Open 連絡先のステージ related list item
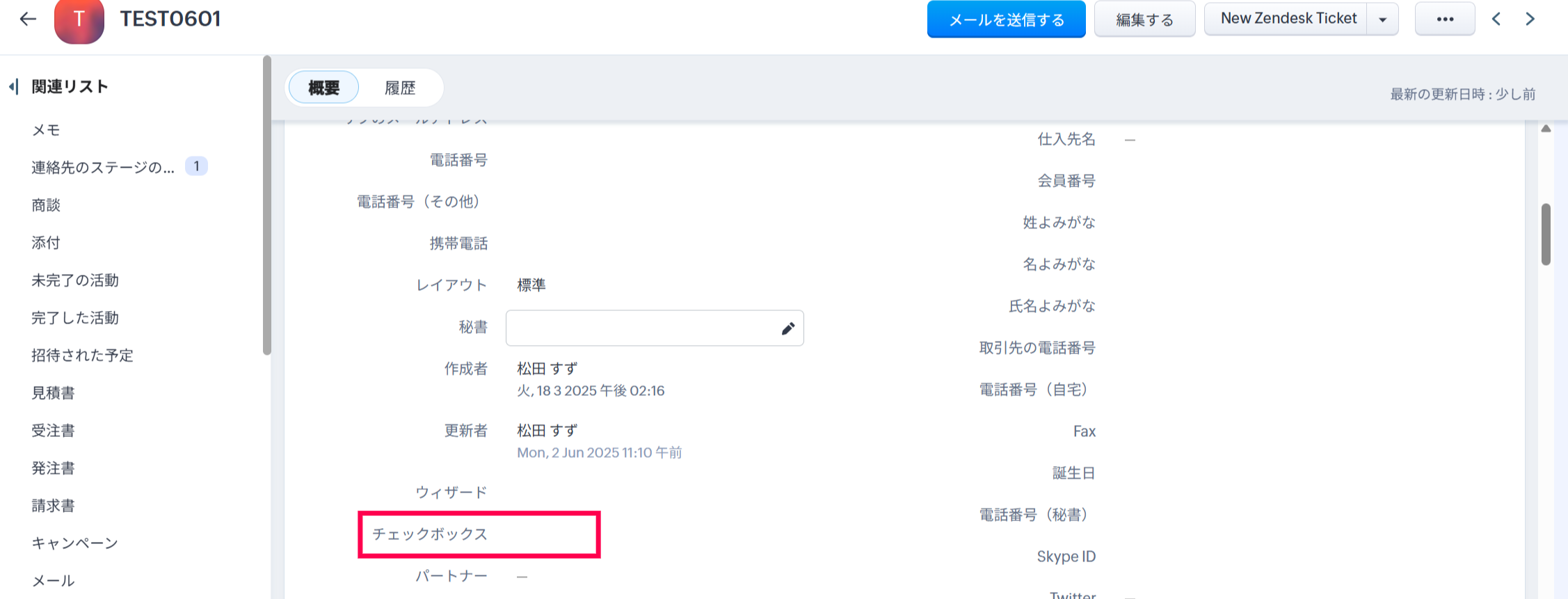This screenshot has width=1568, height=599. tap(103, 167)
